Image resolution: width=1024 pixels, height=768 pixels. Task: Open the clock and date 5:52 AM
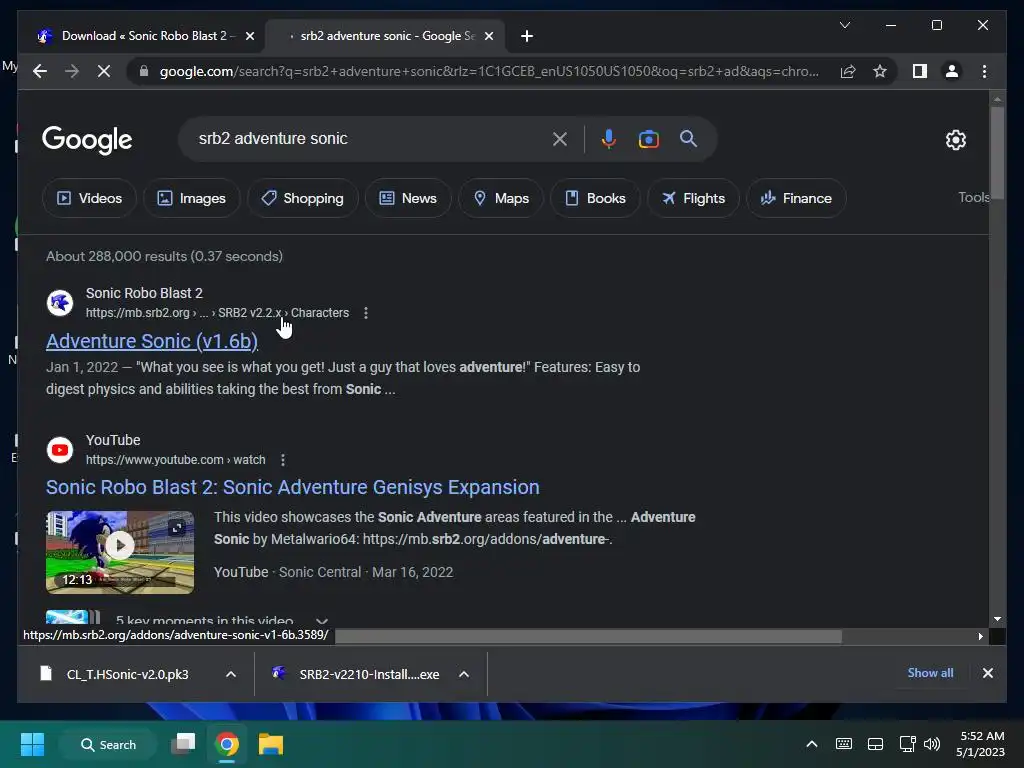pyautogui.click(x=980, y=744)
